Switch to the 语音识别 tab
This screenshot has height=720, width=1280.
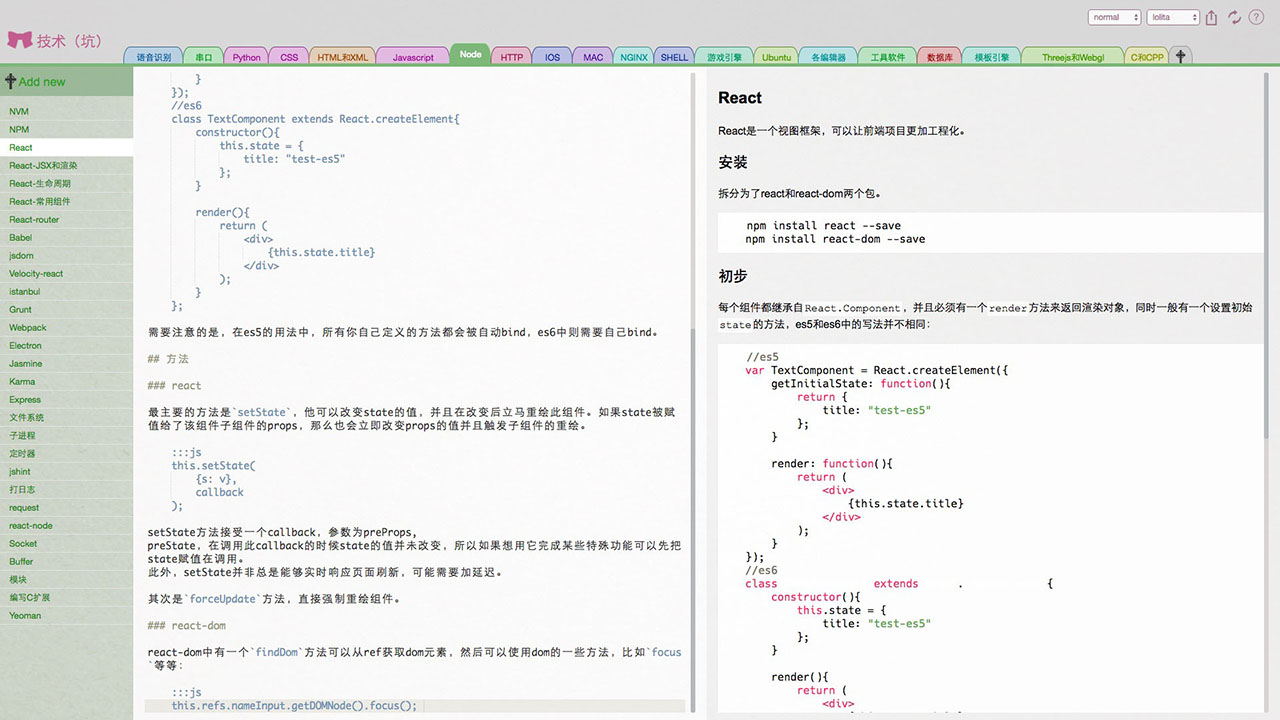point(154,57)
